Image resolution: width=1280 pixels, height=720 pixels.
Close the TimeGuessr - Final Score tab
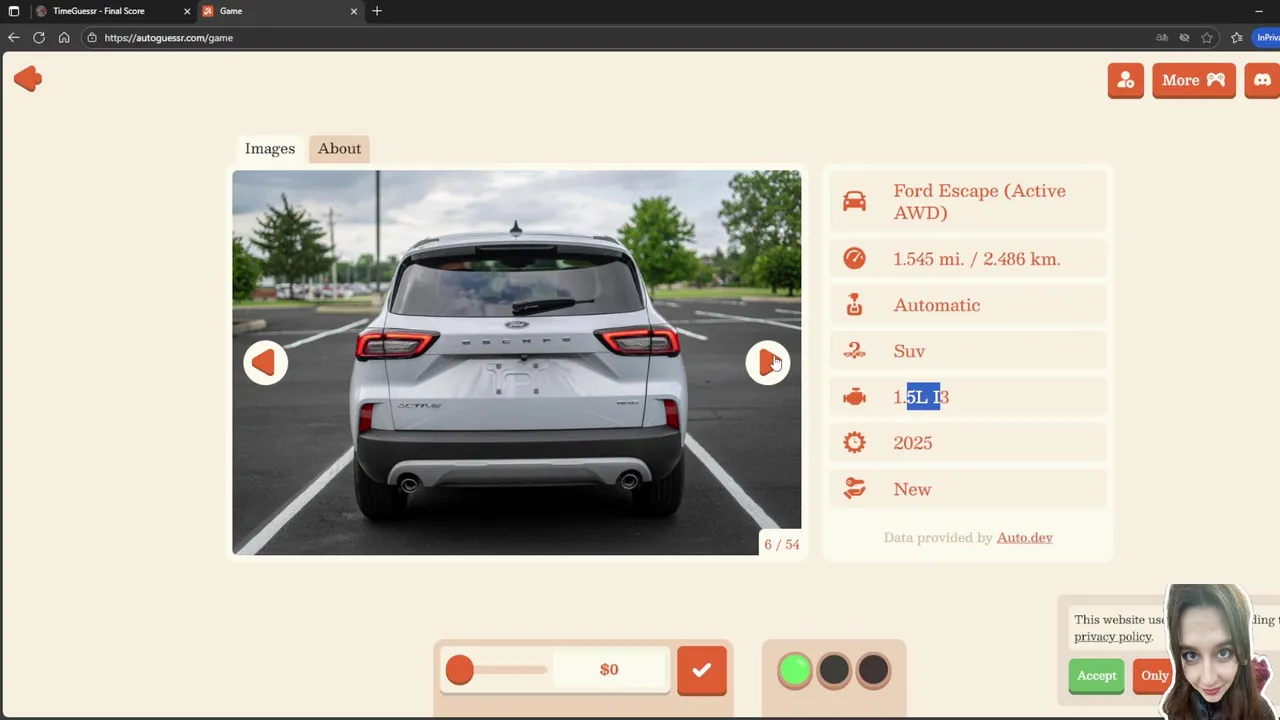click(x=187, y=11)
